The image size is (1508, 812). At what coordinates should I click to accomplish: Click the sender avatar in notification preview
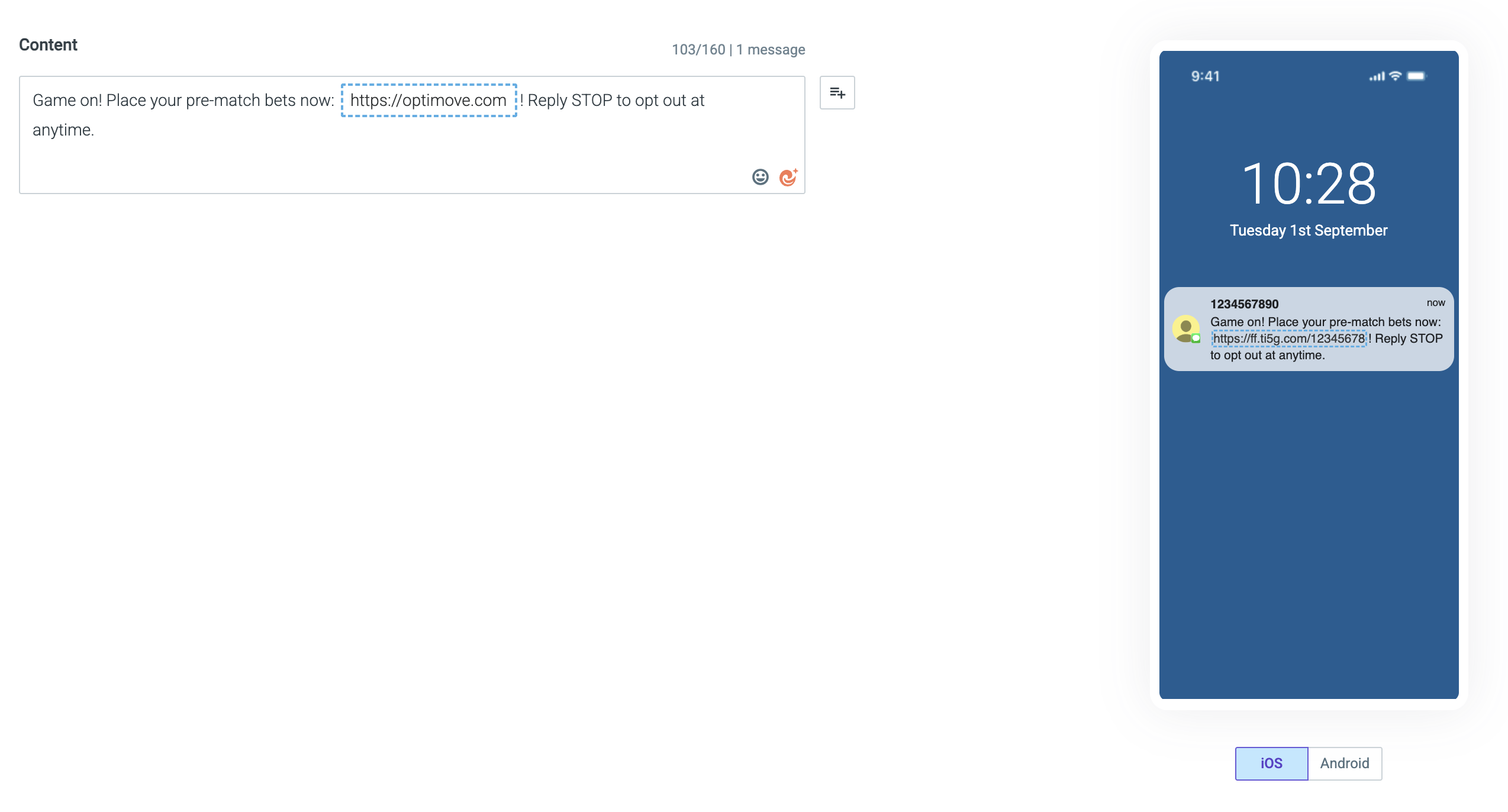point(1186,329)
